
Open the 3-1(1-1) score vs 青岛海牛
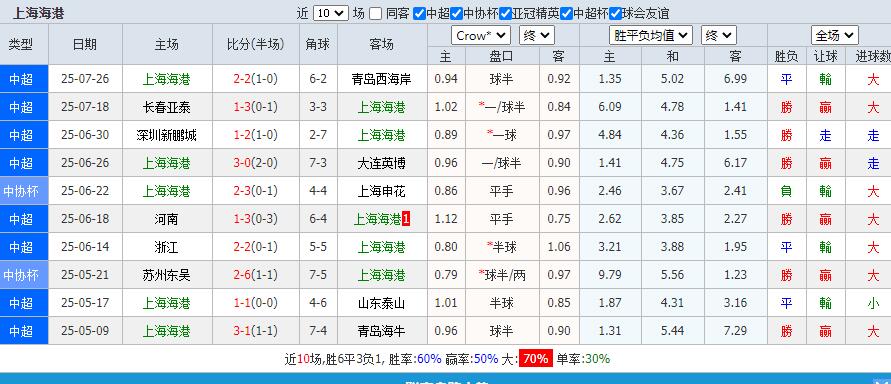(x=256, y=331)
